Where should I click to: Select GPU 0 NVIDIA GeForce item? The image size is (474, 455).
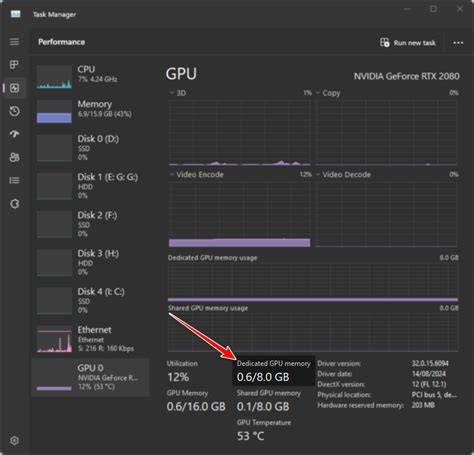click(x=91, y=377)
